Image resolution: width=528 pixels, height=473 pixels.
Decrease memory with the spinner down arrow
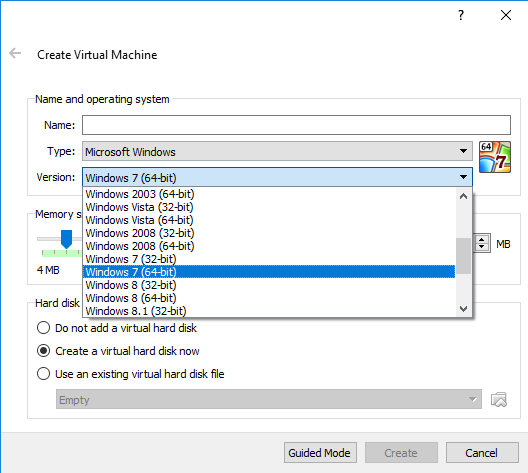tap(482, 247)
